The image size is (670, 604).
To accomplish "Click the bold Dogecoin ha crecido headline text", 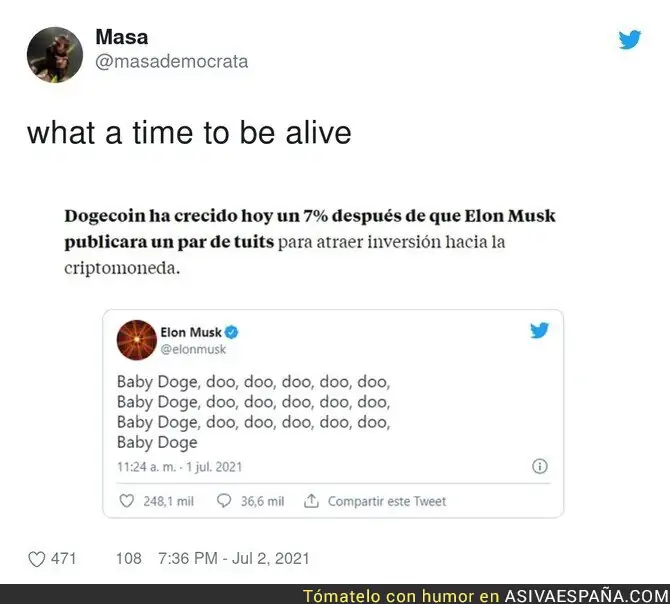I will pos(310,229).
